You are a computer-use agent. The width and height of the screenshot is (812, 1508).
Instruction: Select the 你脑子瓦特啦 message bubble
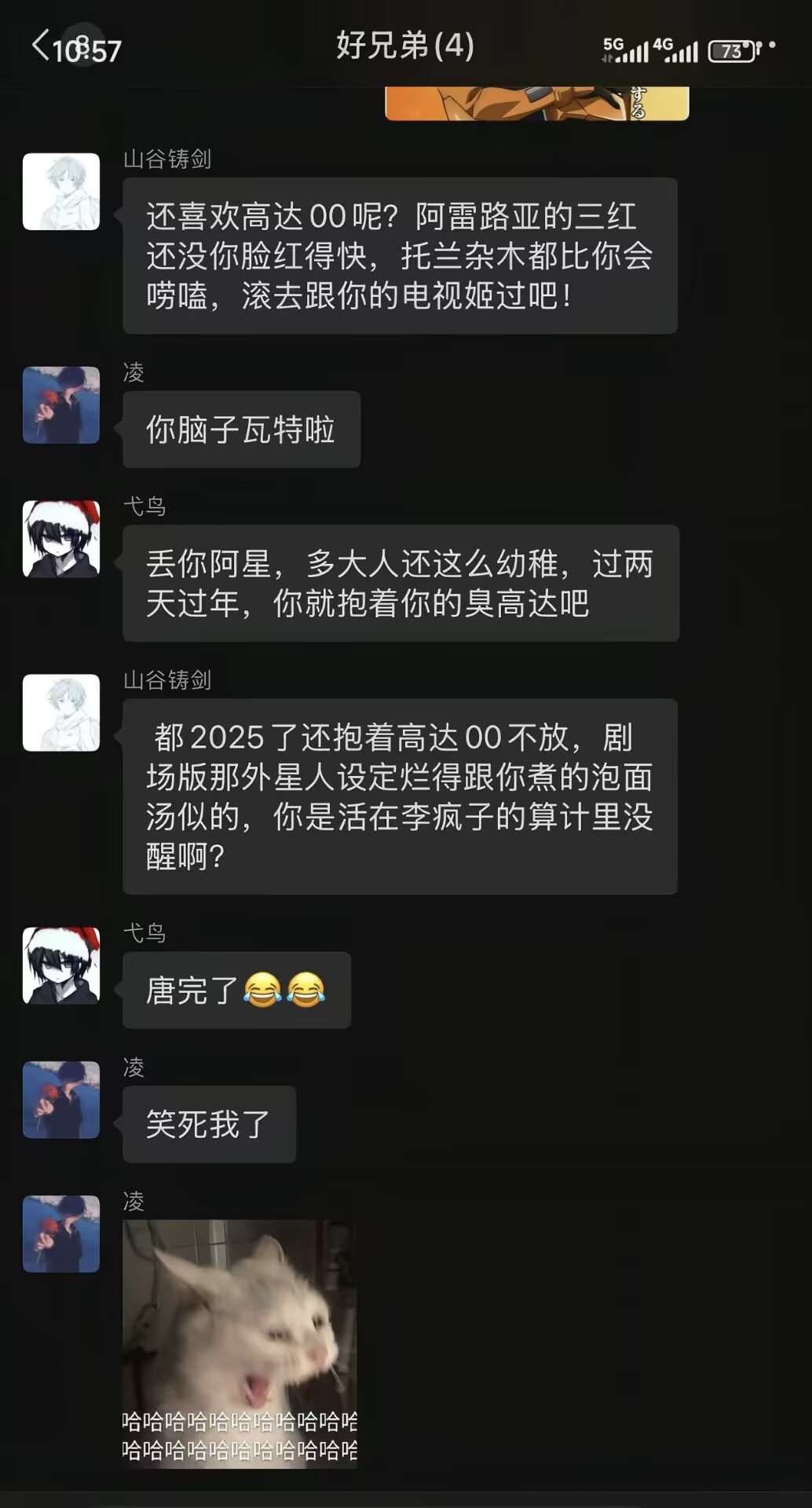(x=241, y=430)
